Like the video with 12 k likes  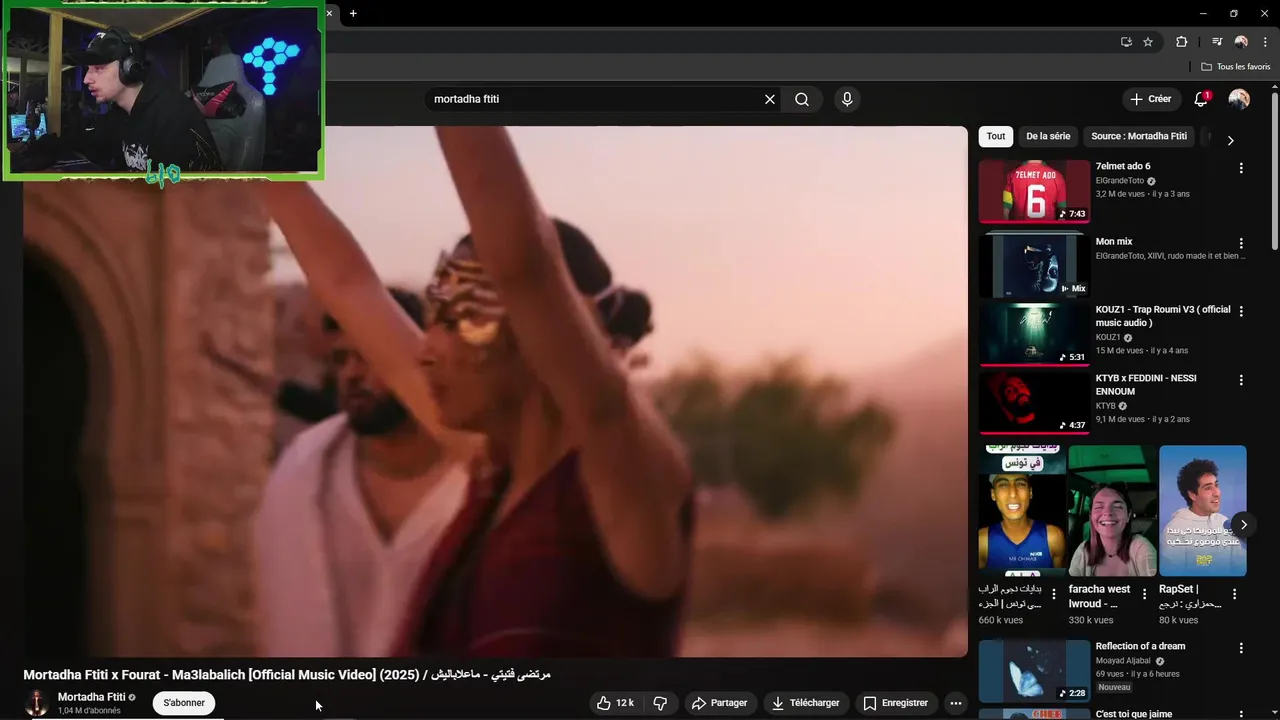coord(615,703)
